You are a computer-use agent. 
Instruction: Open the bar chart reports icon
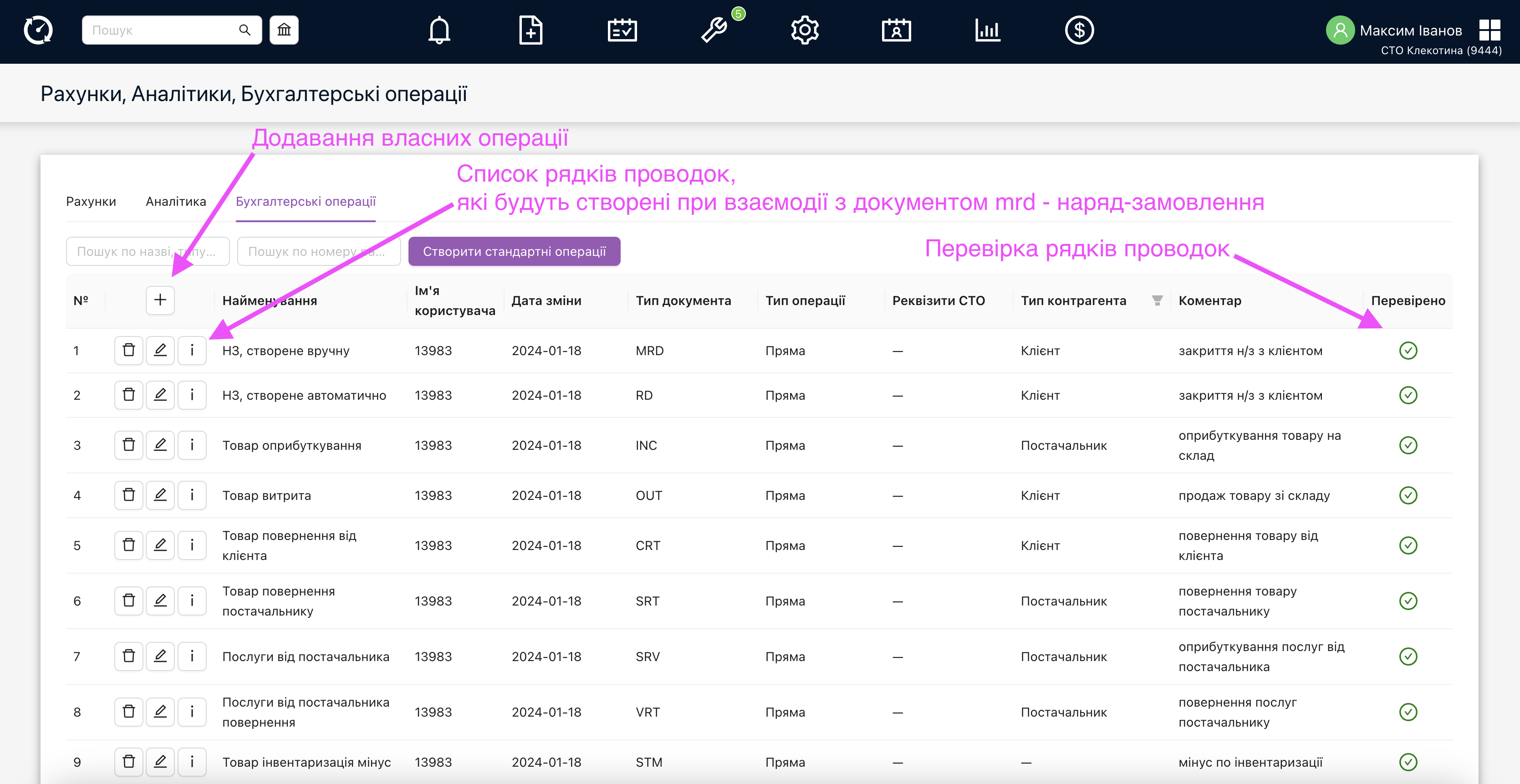(987, 30)
